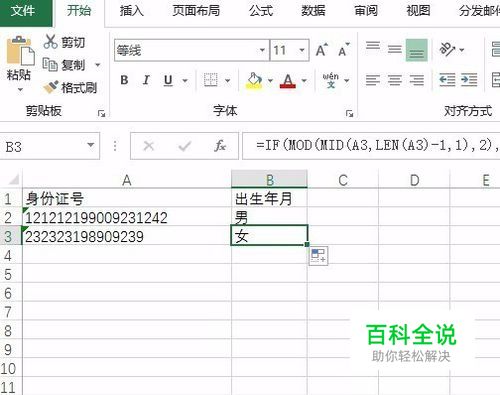Switch to the Insert (插入) tab
Image resolution: width=500 pixels, height=395 pixels.
click(131, 11)
